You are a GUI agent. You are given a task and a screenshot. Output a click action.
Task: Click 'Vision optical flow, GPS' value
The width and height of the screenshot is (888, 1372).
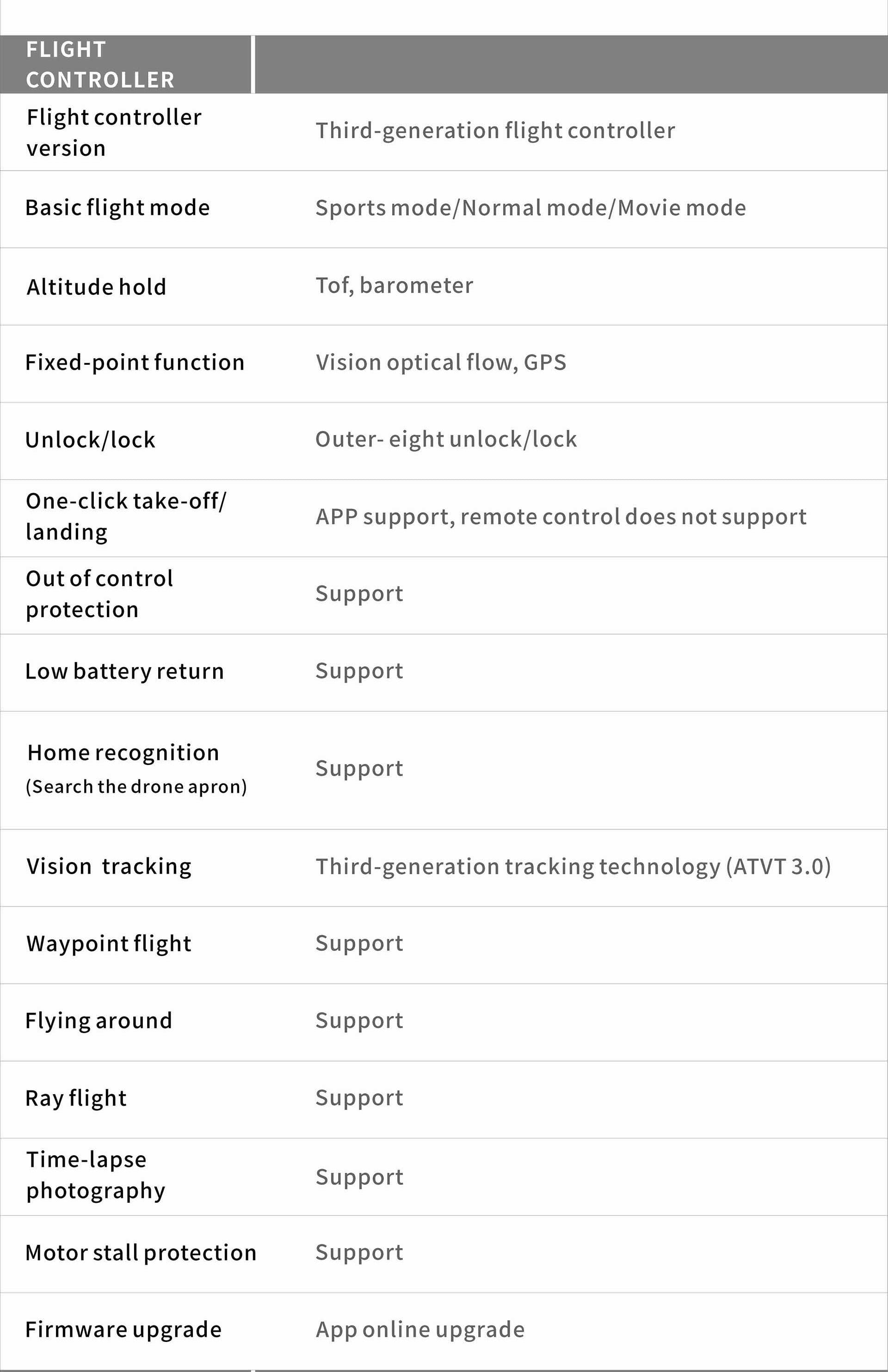tap(441, 363)
